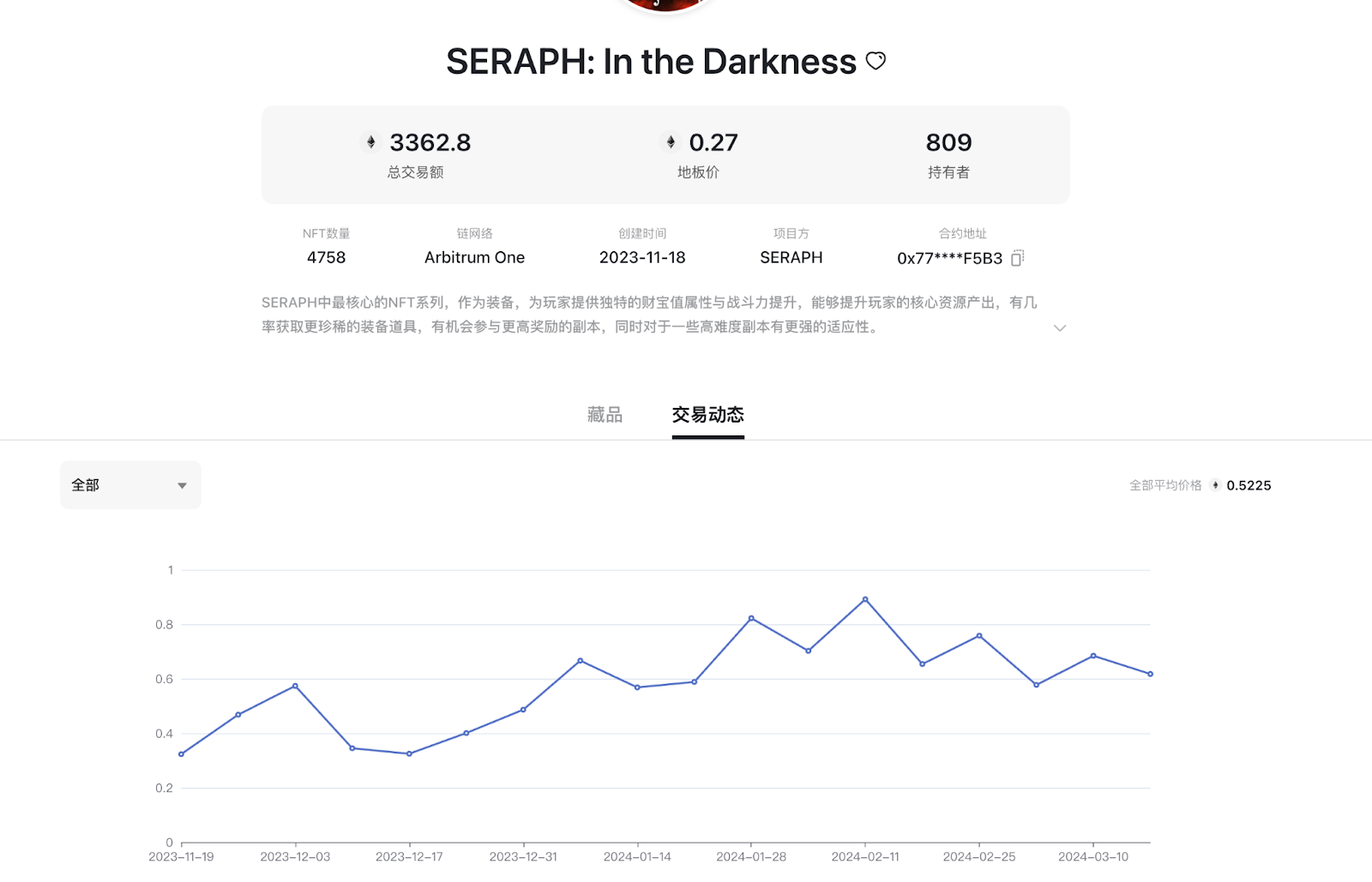
Task: Click the chart data point at 2024-01-28
Action: [x=751, y=618]
